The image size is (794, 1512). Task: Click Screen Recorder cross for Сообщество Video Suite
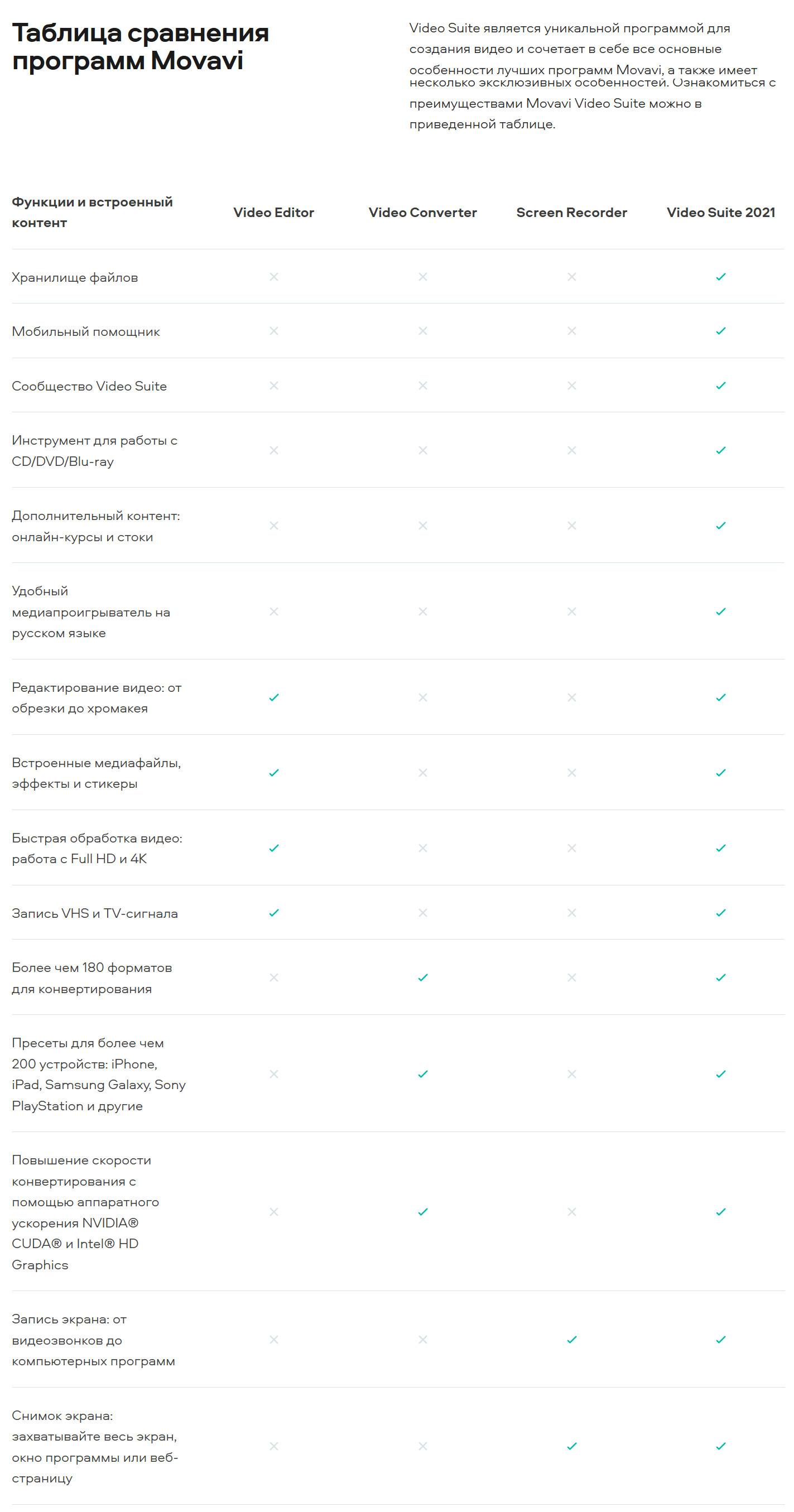click(x=571, y=386)
